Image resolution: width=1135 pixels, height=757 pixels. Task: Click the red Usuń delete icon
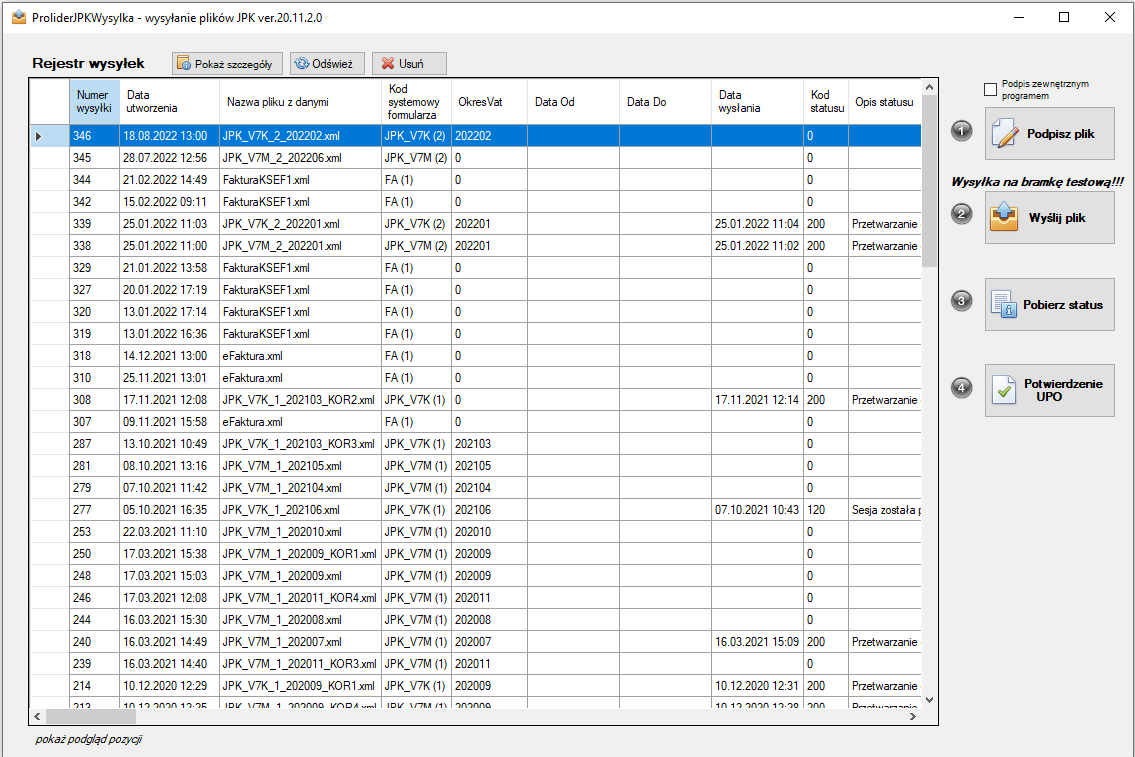(x=388, y=64)
